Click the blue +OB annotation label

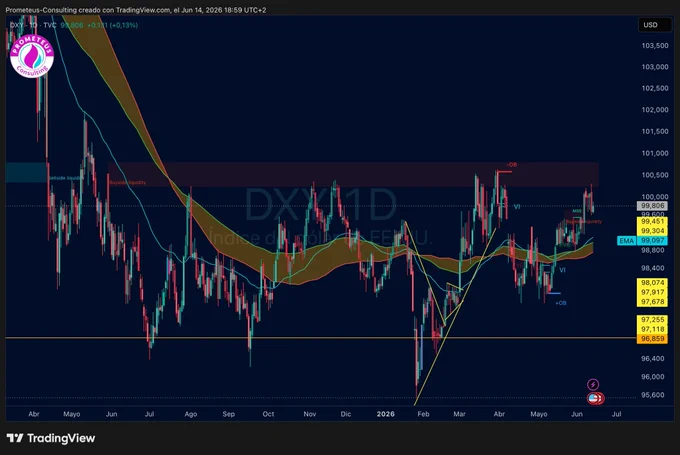click(561, 303)
